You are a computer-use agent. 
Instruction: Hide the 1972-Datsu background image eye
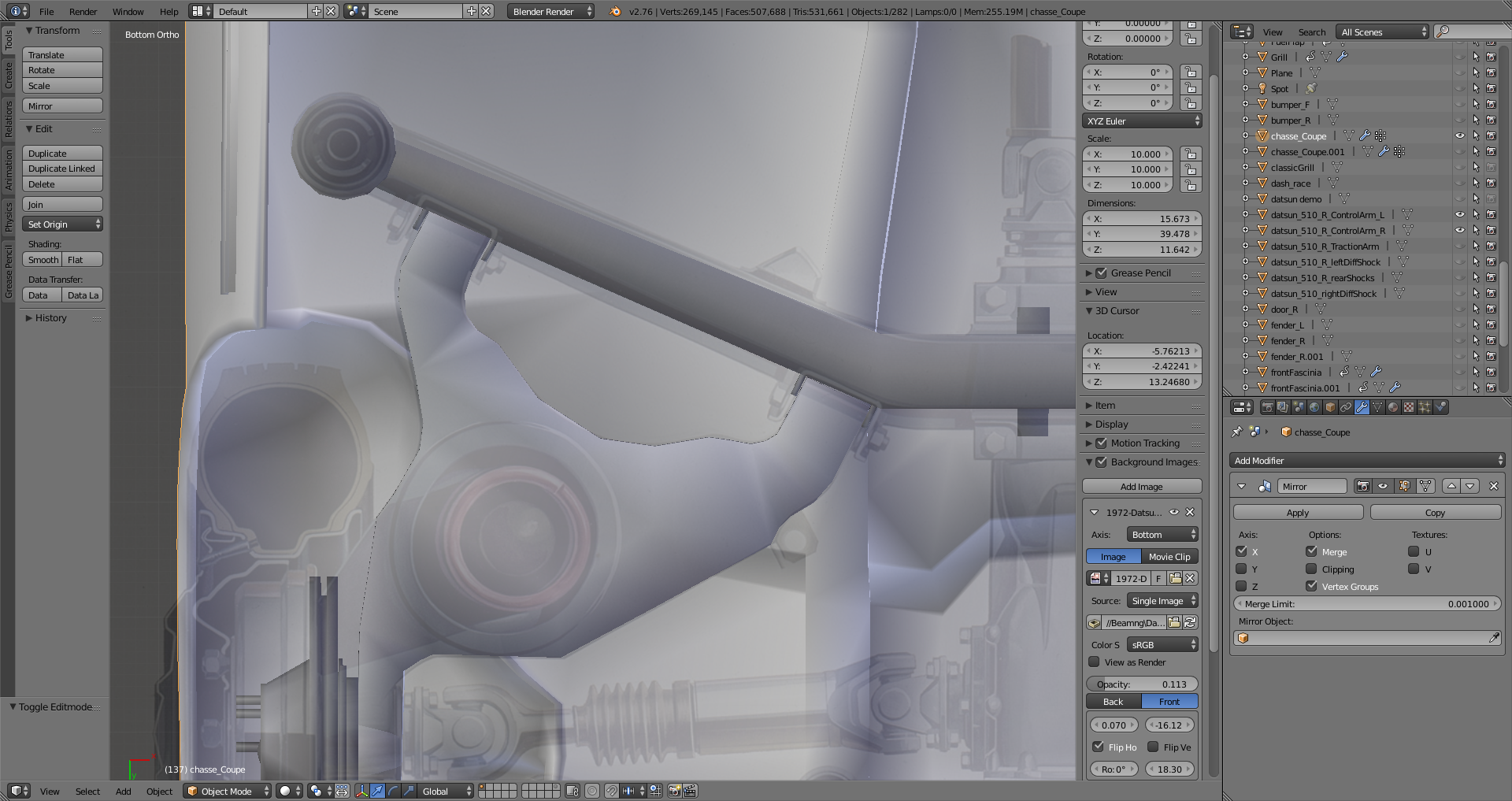point(1173,512)
